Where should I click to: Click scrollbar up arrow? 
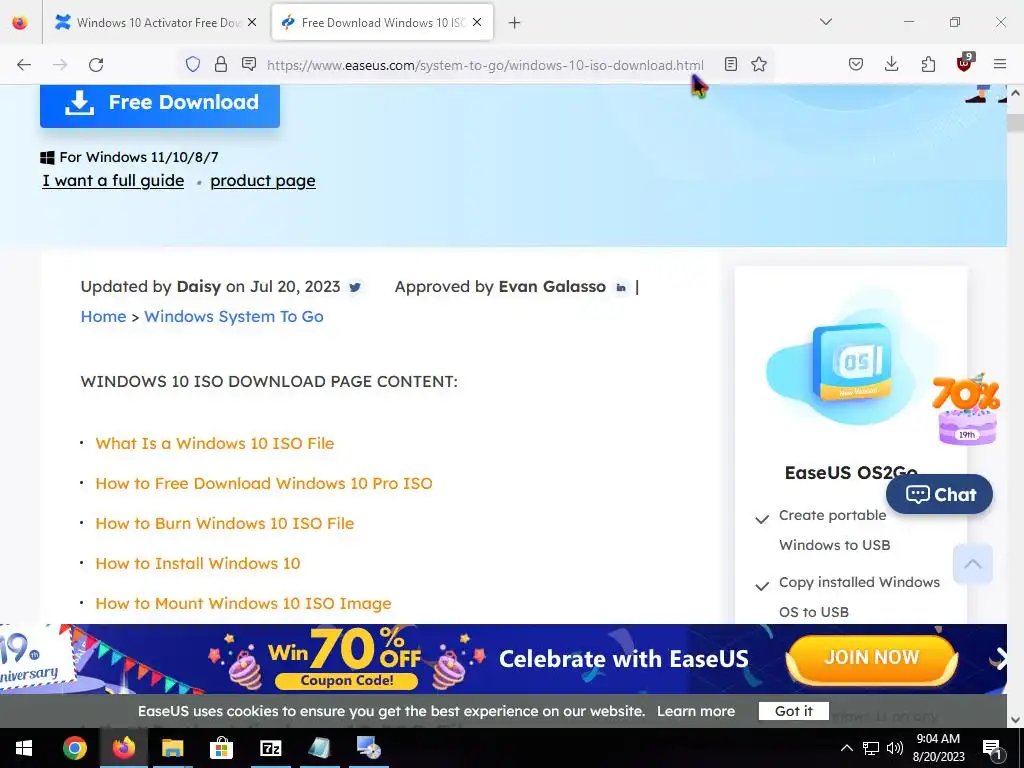[1015, 93]
